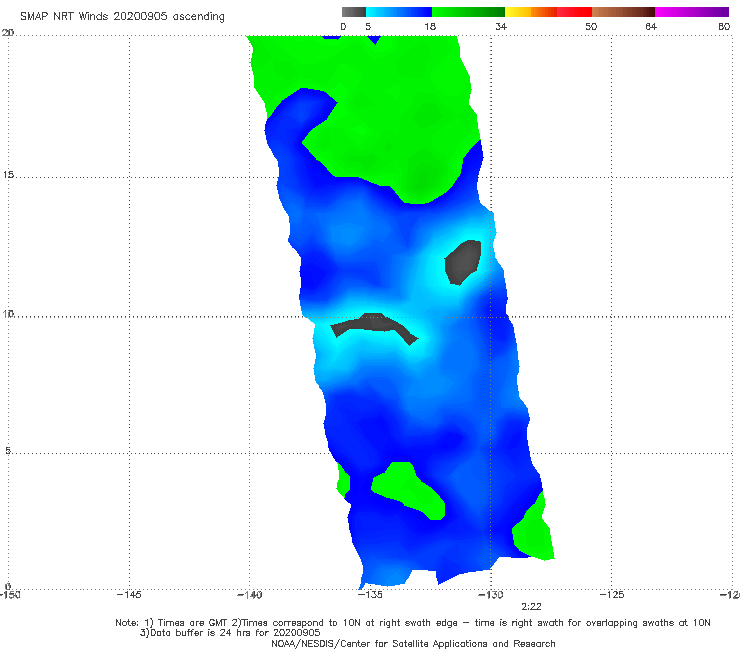
Task: Click the swath time label "2:22"
Action: tap(531, 607)
